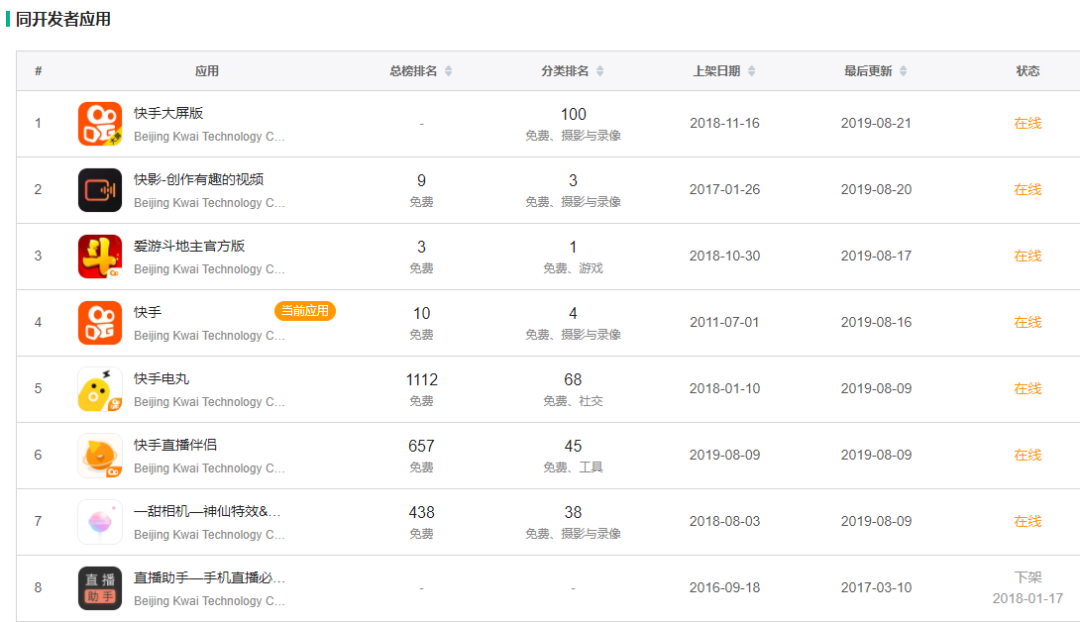Screen dimensions: 1080x622
Task: Open the 快手电丸 name link
Action: click(x=161, y=378)
